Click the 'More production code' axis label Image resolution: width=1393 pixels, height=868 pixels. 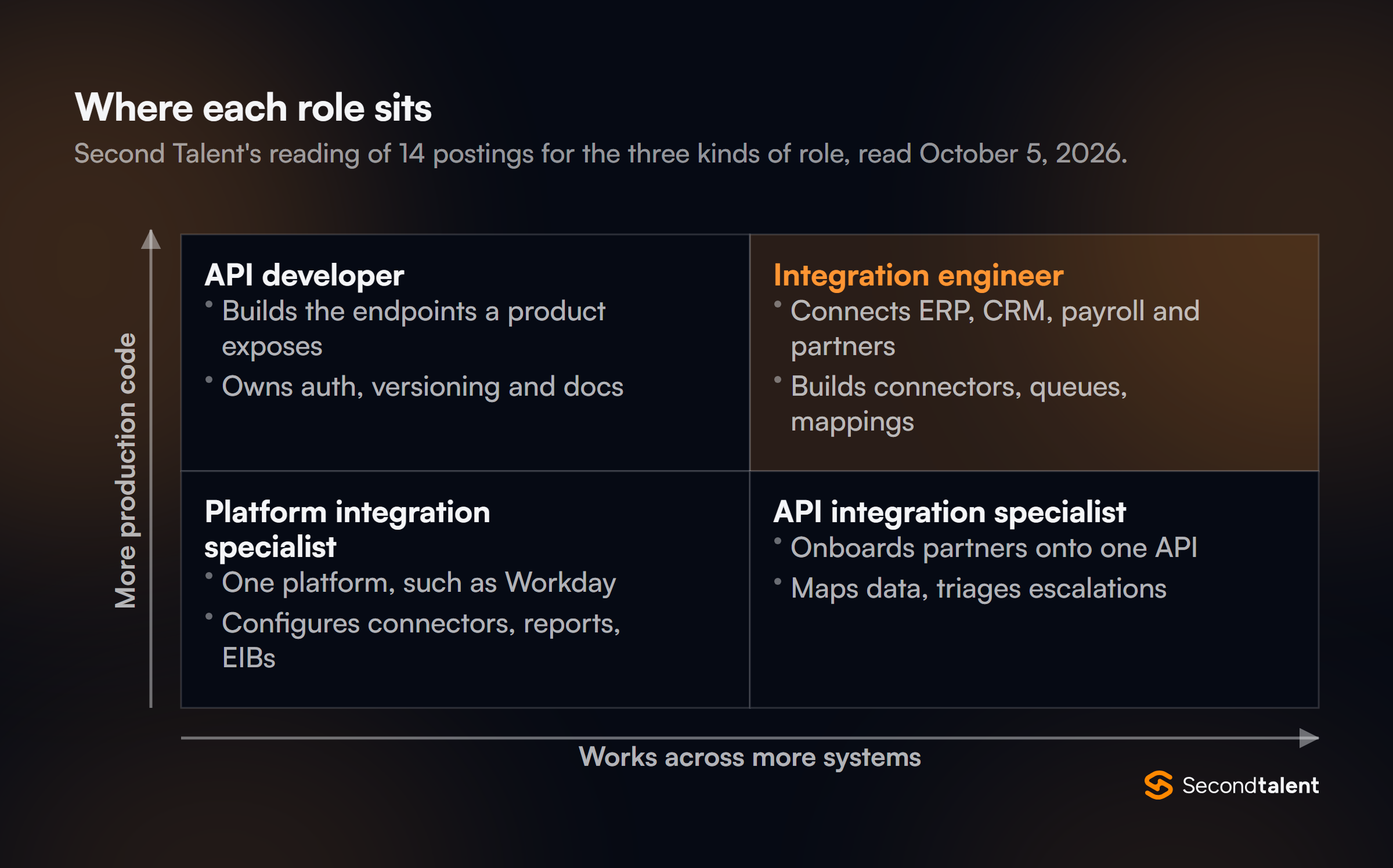(x=125, y=471)
